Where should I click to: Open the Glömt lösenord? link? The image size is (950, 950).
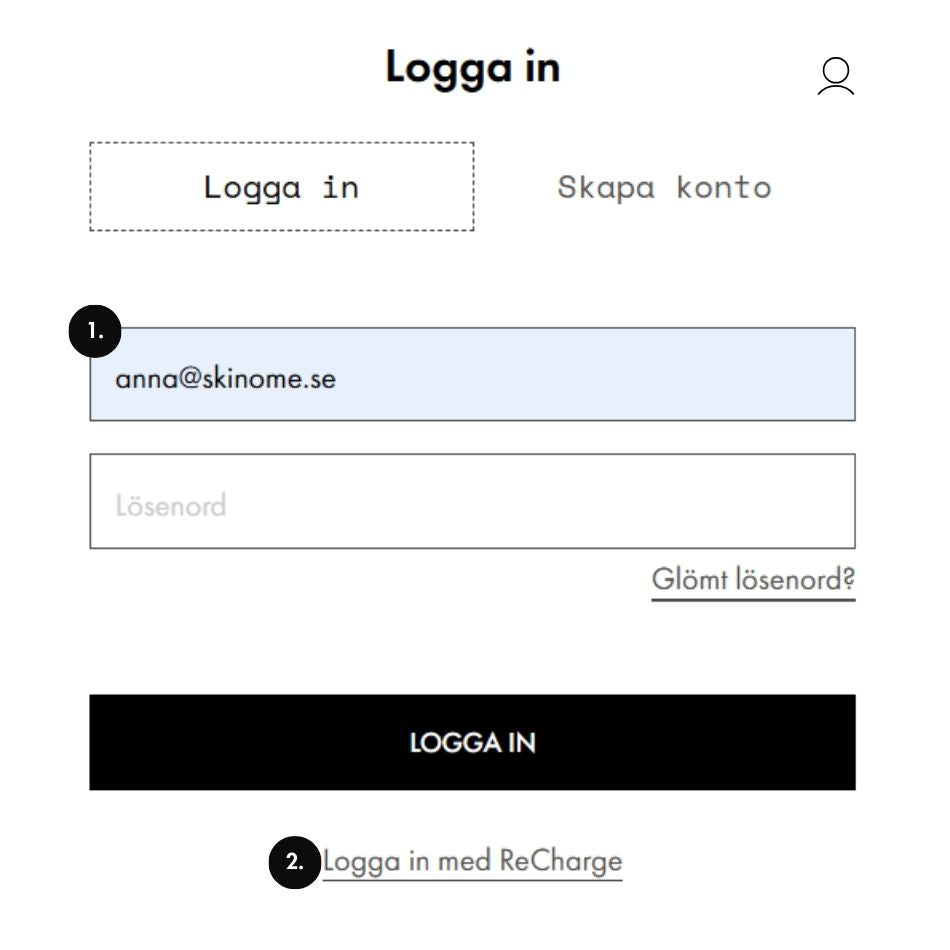753,579
